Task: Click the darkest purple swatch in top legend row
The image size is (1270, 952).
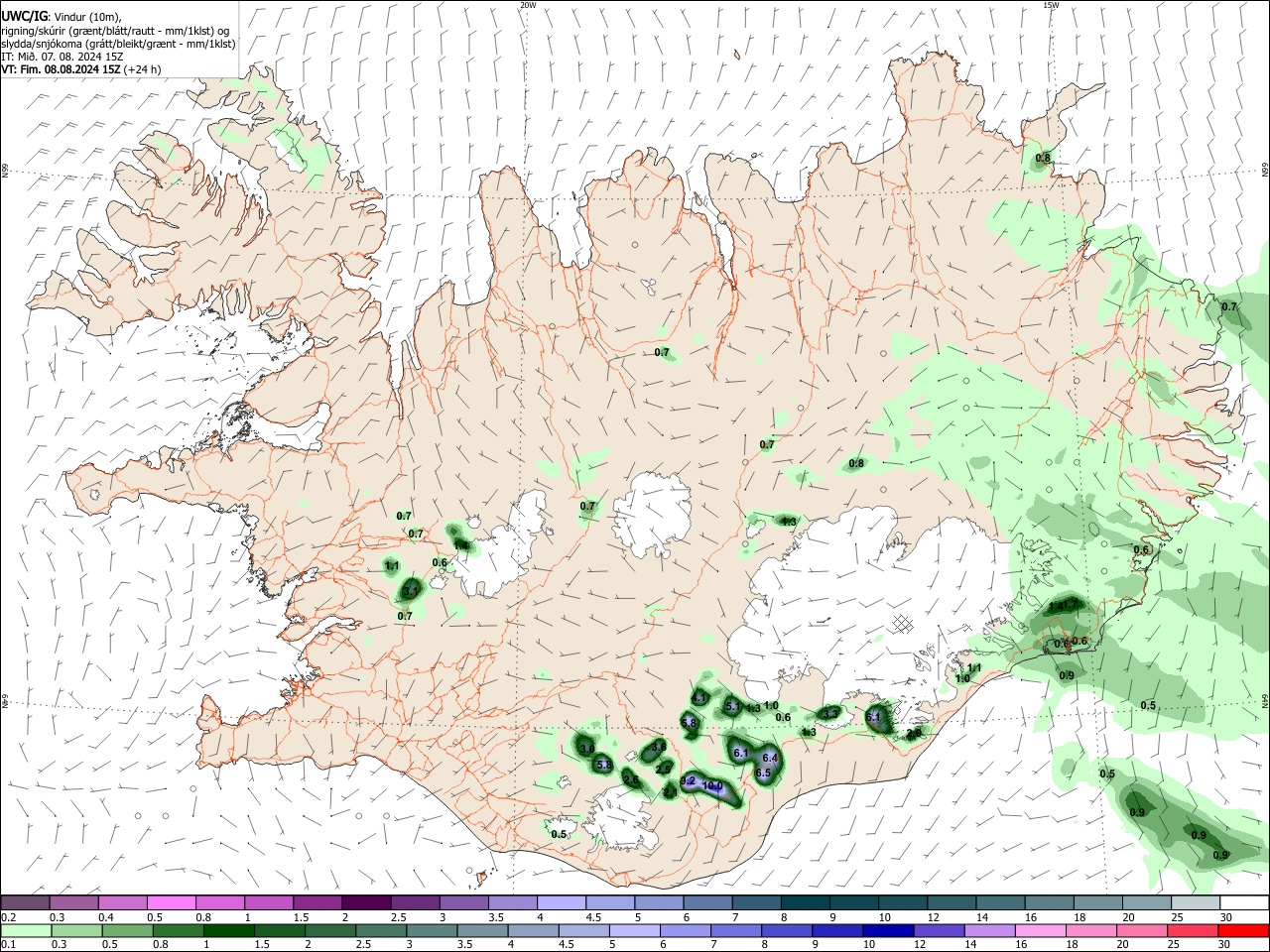Action: click(x=365, y=902)
